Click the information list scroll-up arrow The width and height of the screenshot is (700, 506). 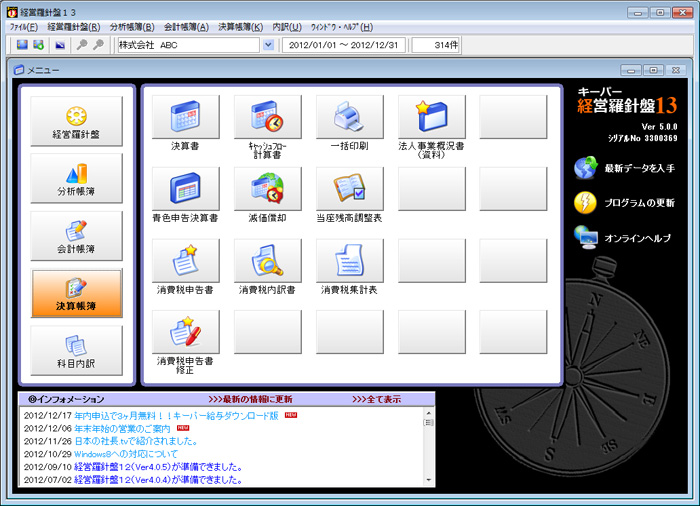point(429,413)
